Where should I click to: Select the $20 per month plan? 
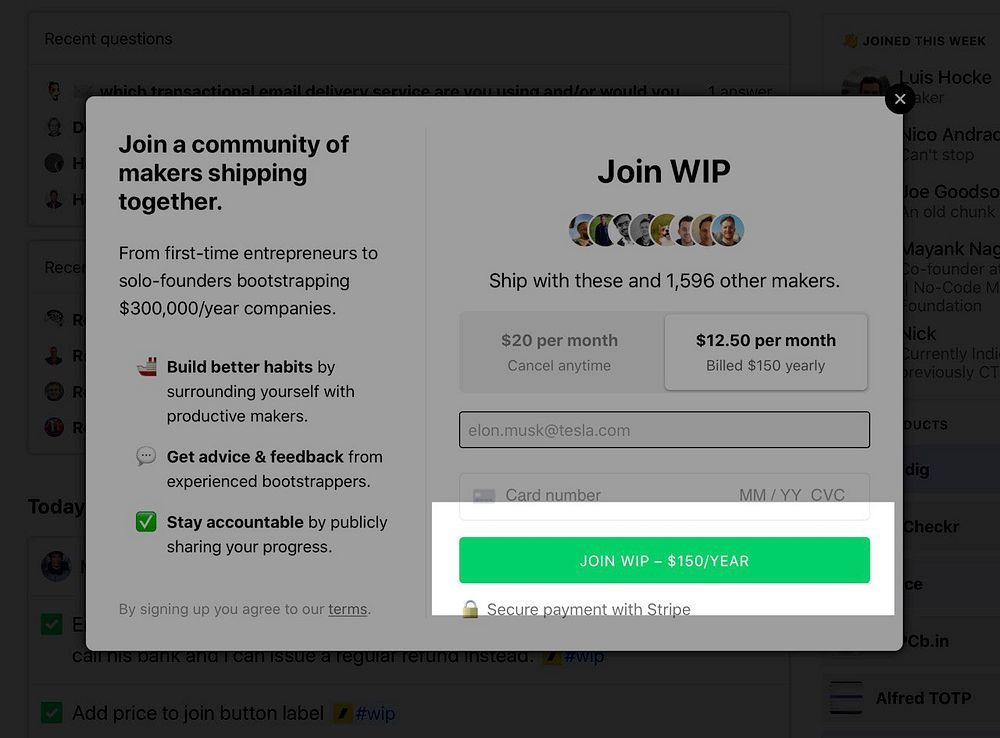tap(559, 352)
